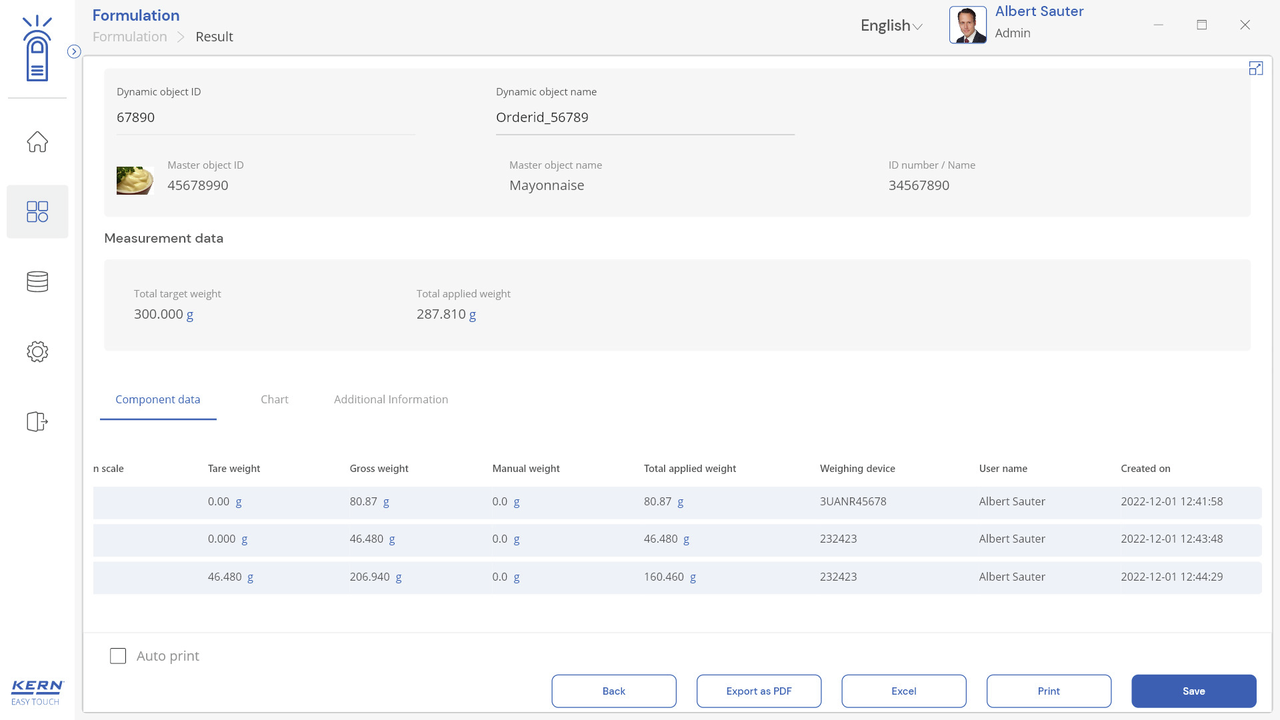Click the fullscreen expand panel icon
Screen dimensions: 1280x720
(1256, 68)
